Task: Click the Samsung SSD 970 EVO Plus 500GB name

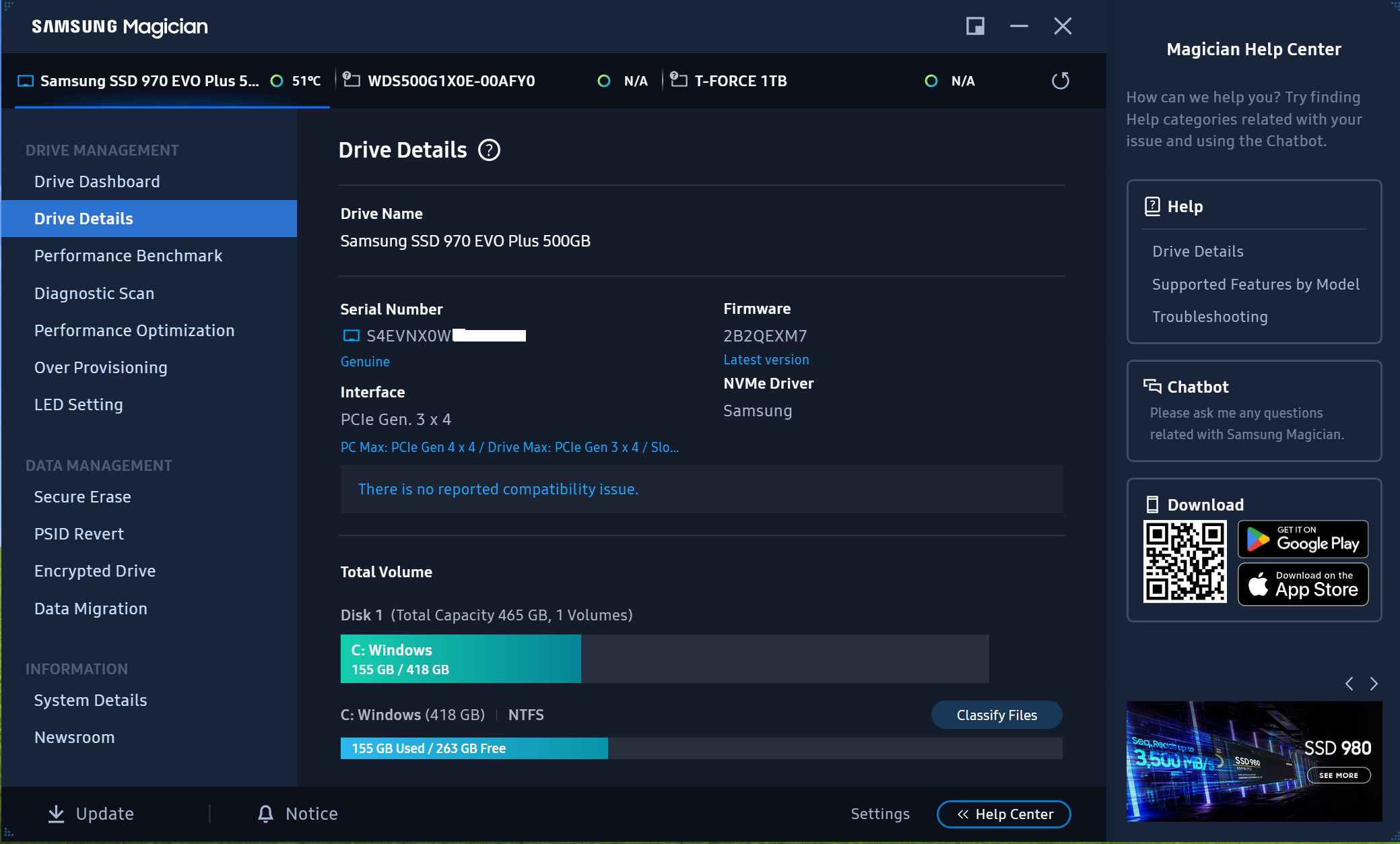Action: 465,241
